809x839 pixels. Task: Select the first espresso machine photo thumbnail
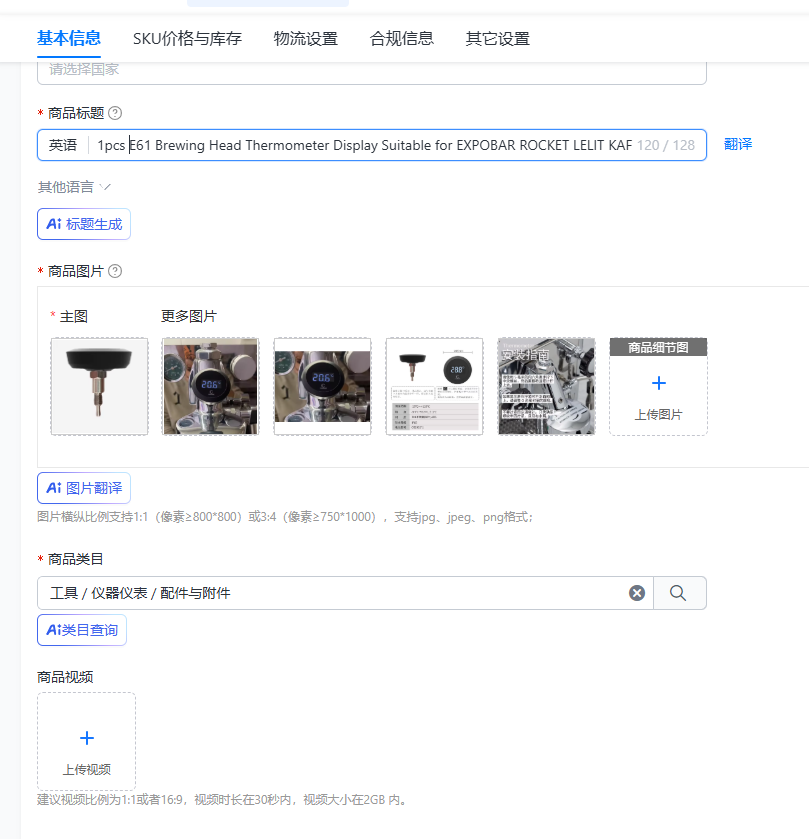tap(211, 386)
